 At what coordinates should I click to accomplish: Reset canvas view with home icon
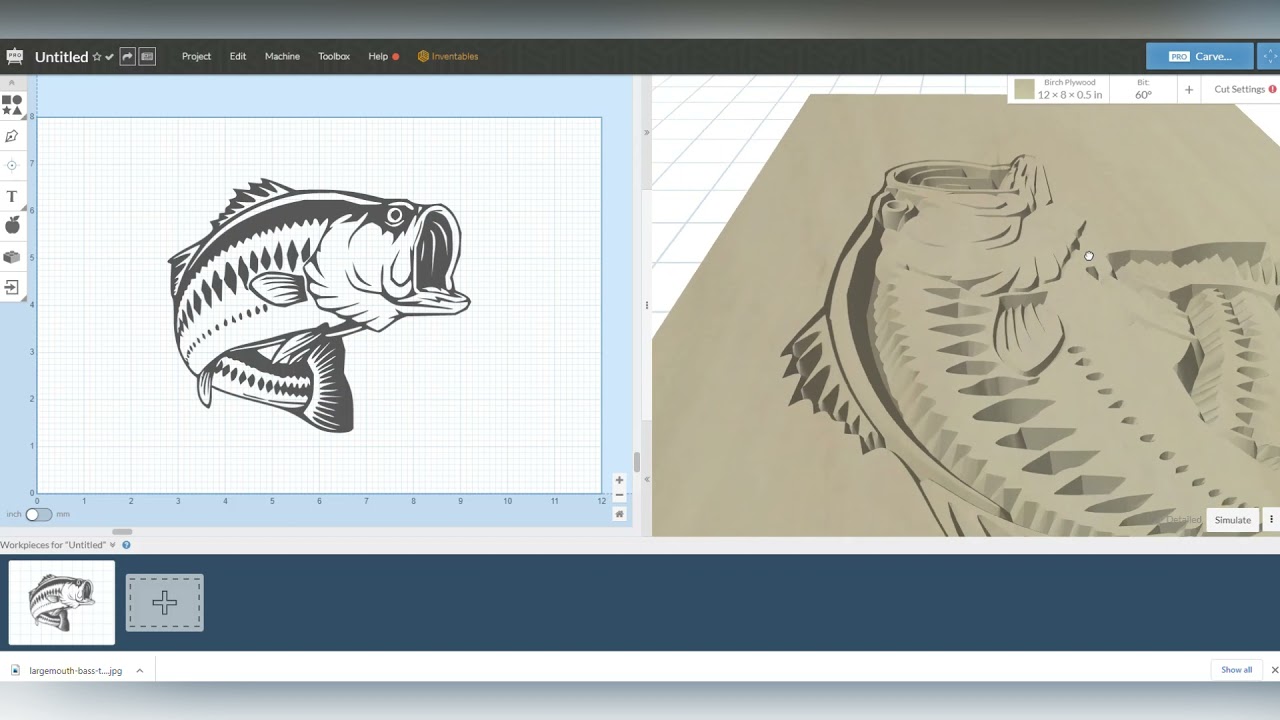click(619, 514)
